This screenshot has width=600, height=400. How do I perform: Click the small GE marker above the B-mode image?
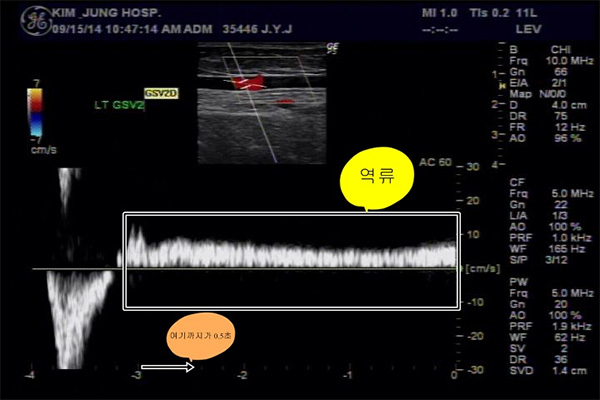tap(332, 47)
